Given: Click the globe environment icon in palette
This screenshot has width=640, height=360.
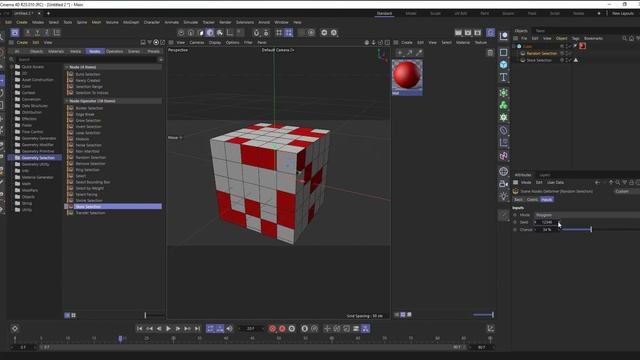Looking at the screenshot, I should (x=503, y=171).
